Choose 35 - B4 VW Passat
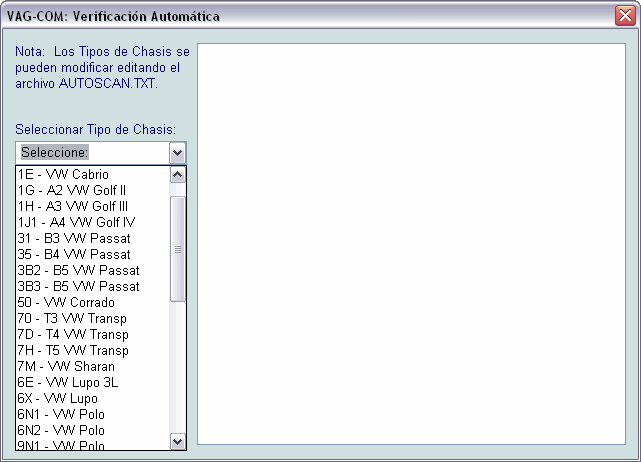The width and height of the screenshot is (641, 462). click(x=74, y=254)
